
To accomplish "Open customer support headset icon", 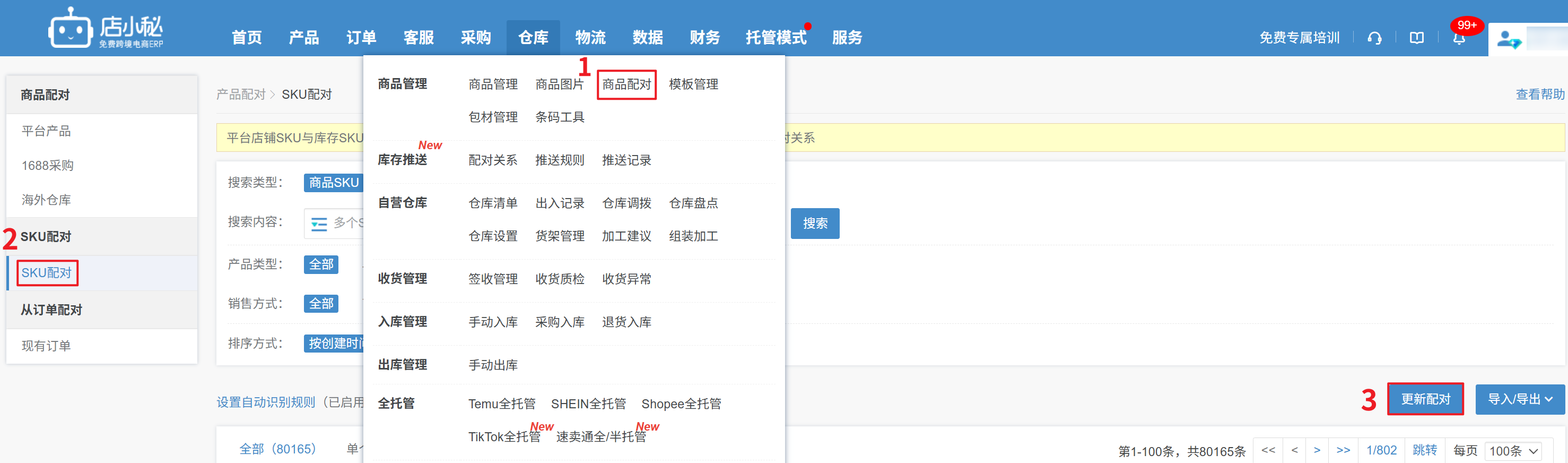I will (1374, 38).
